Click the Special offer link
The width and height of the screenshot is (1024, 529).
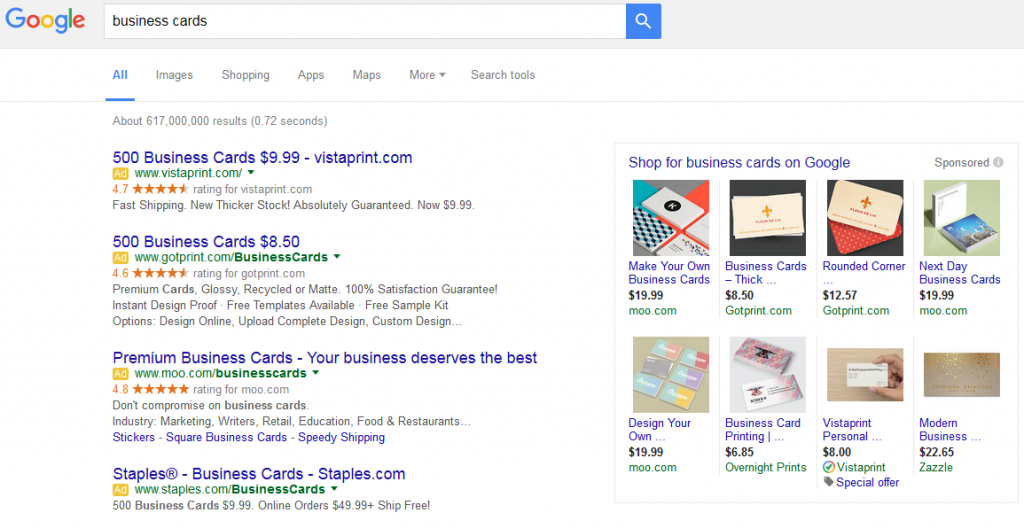[x=867, y=483]
